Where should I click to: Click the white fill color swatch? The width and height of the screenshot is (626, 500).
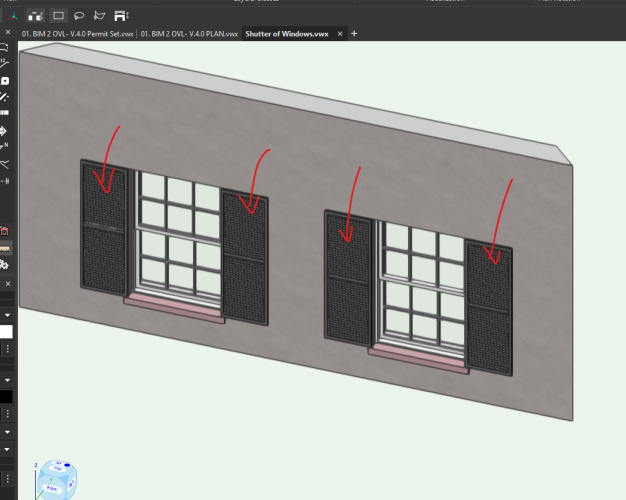click(x=6, y=332)
